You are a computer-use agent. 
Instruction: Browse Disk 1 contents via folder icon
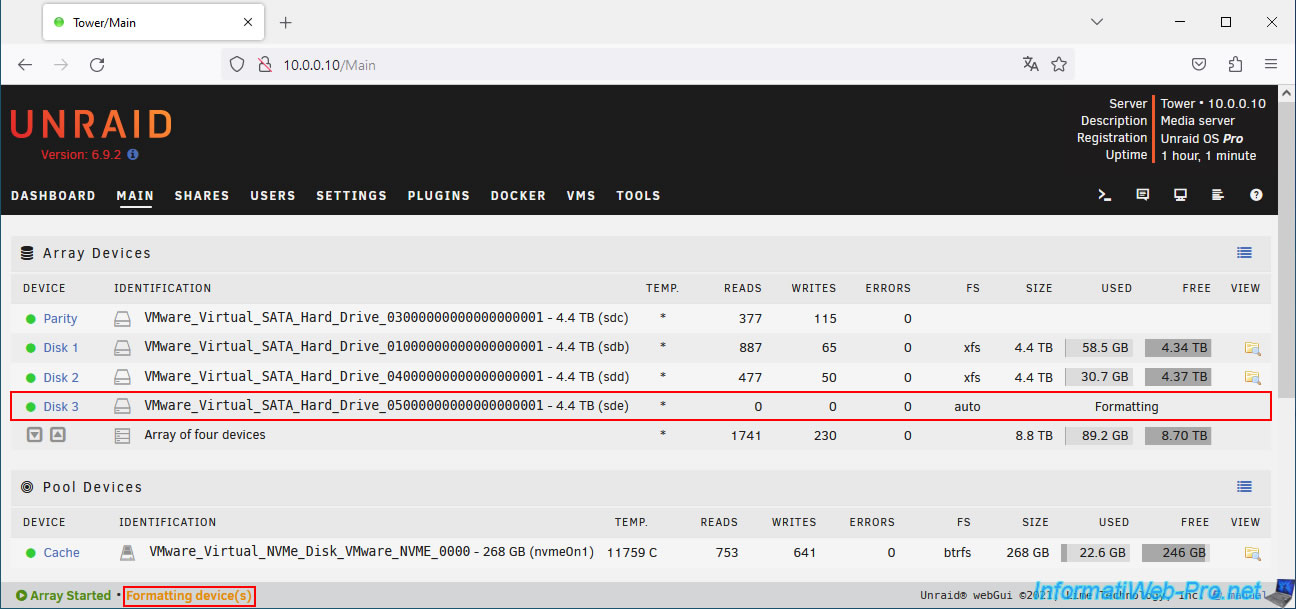click(x=1252, y=348)
